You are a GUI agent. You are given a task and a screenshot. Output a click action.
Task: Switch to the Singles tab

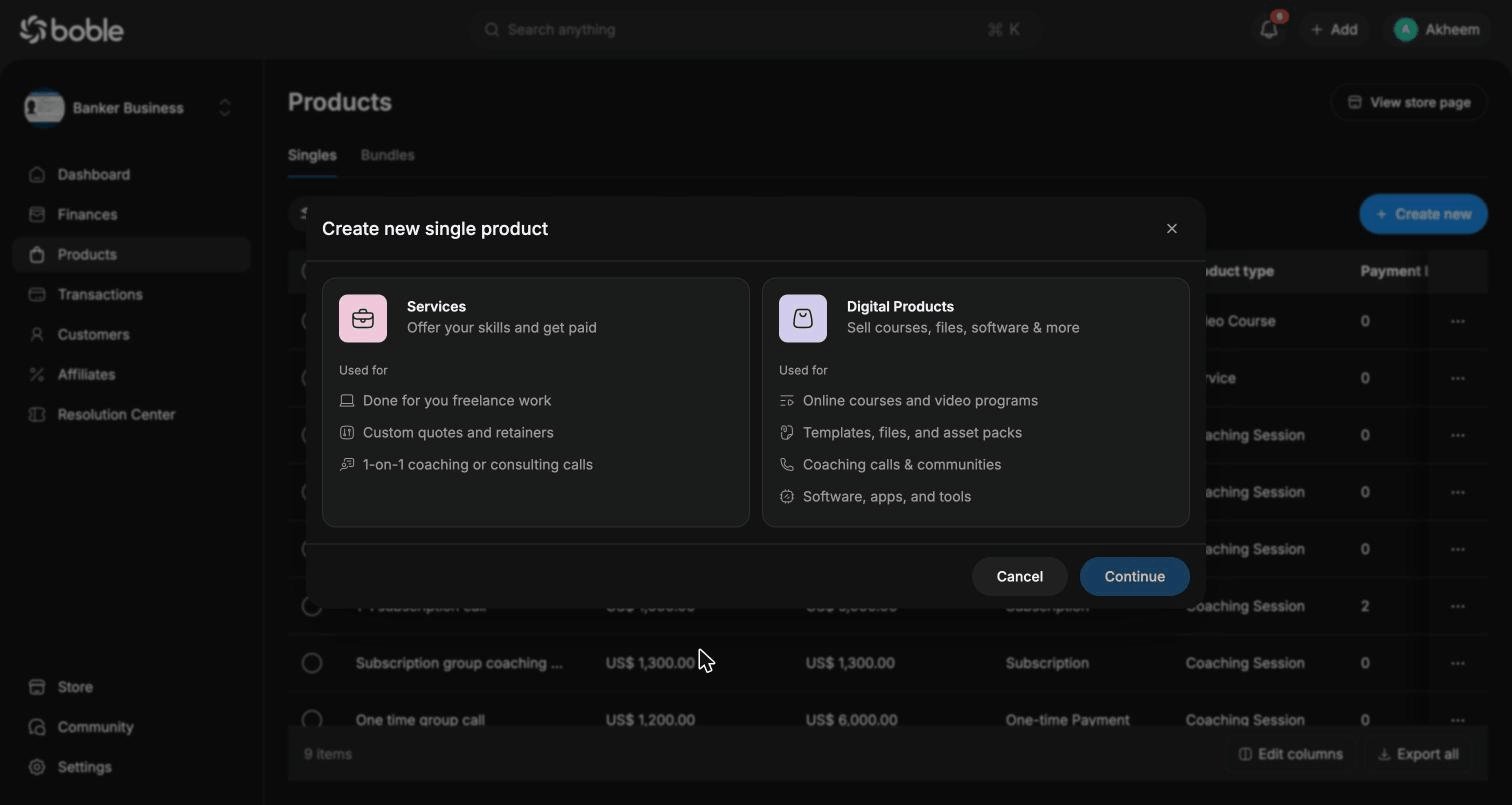[312, 155]
